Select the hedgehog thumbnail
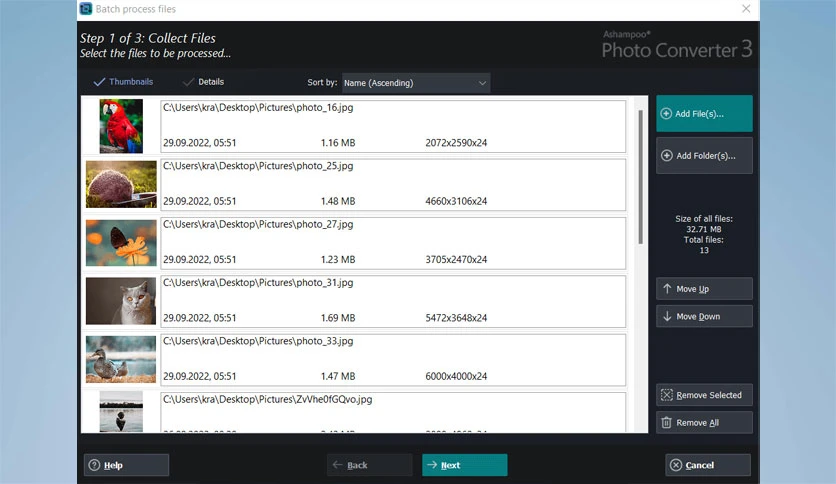 click(121, 184)
